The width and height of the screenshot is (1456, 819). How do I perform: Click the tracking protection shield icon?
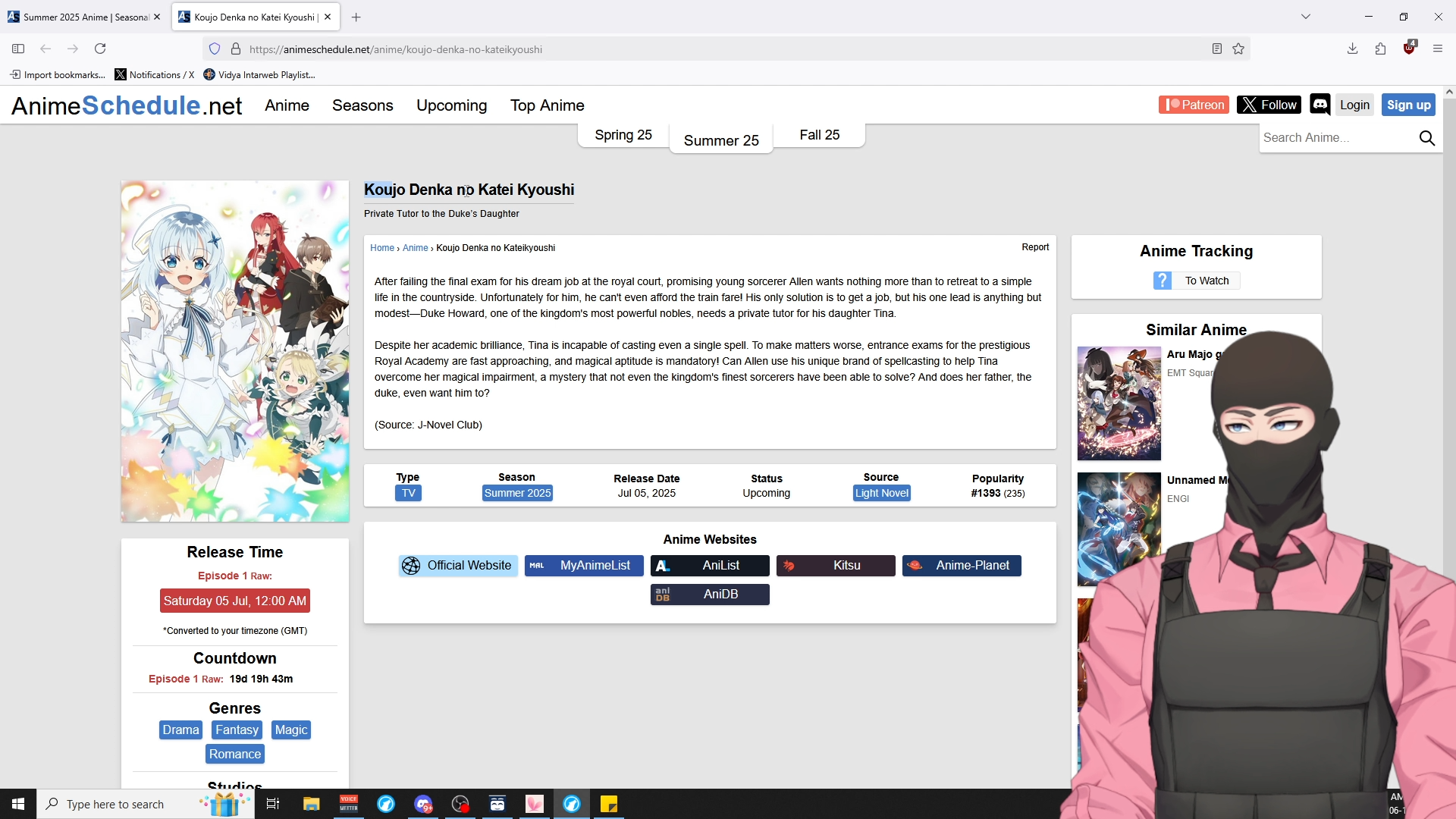click(215, 49)
